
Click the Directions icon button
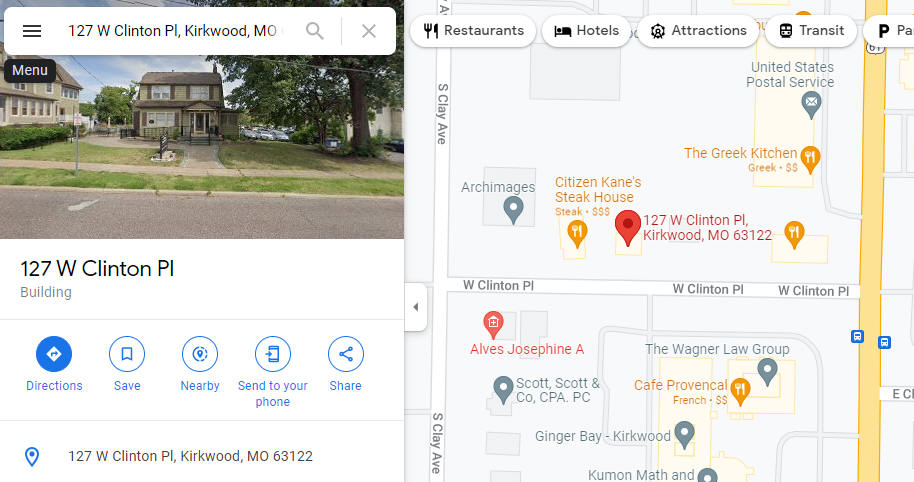pos(54,354)
